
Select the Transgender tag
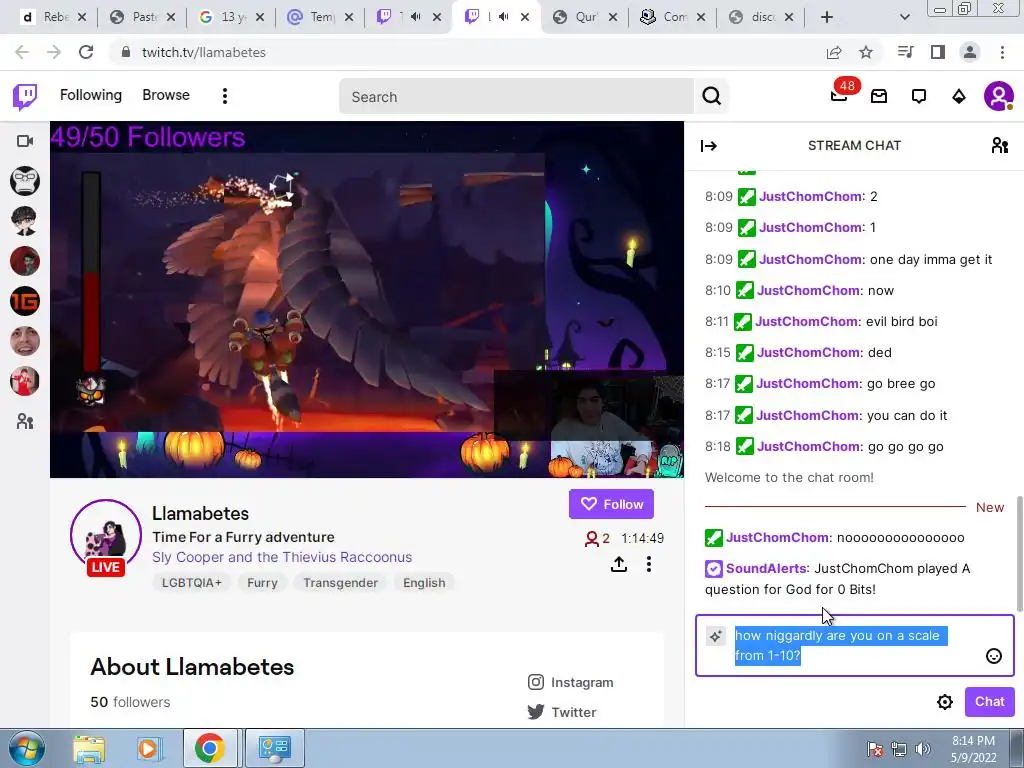point(340,583)
